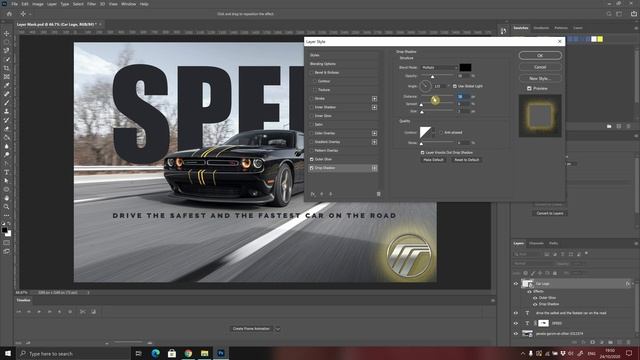
Task: Open the Create Frame Animation dropdown arrow
Action: (x=278, y=329)
